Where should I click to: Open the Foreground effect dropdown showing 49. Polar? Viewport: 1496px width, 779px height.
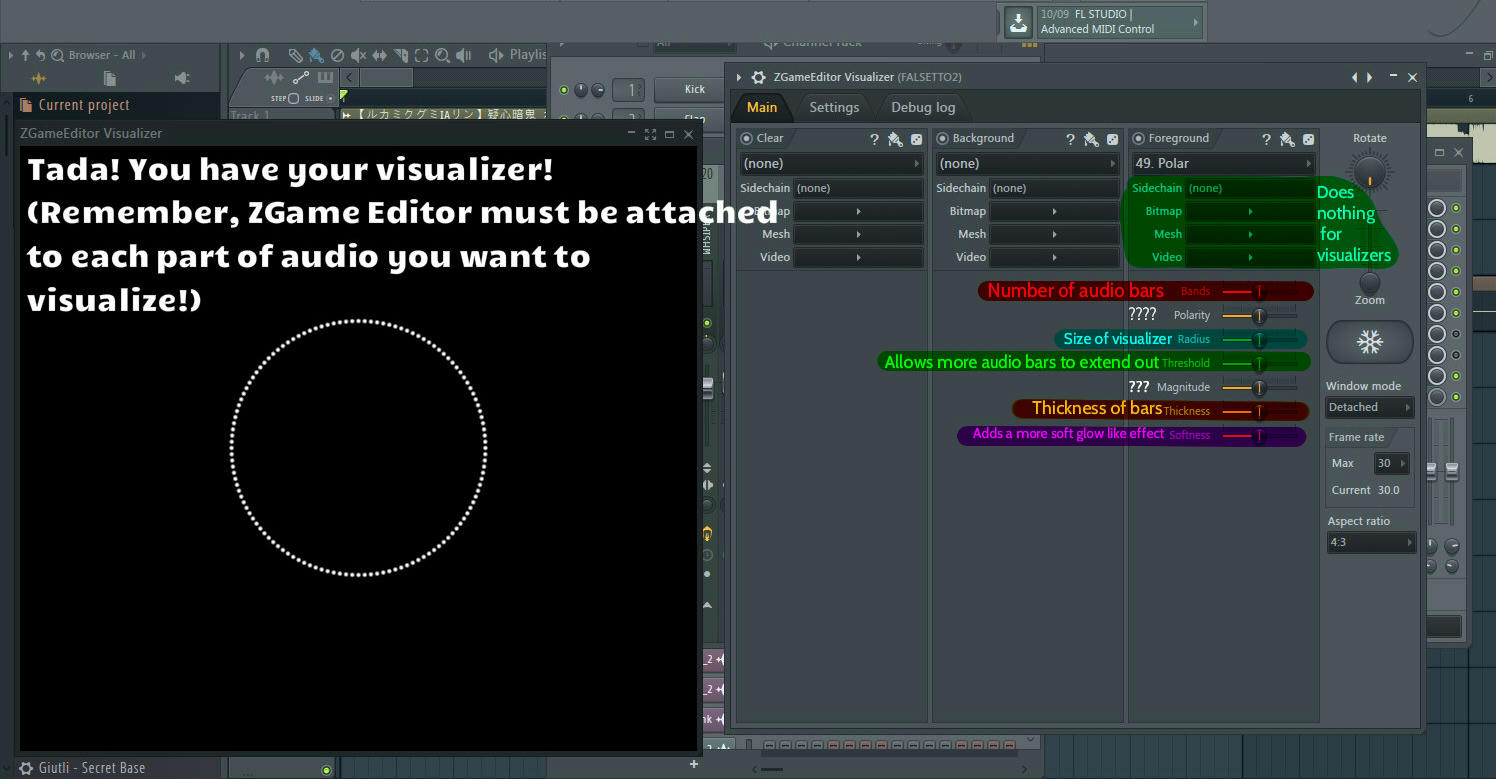1221,162
